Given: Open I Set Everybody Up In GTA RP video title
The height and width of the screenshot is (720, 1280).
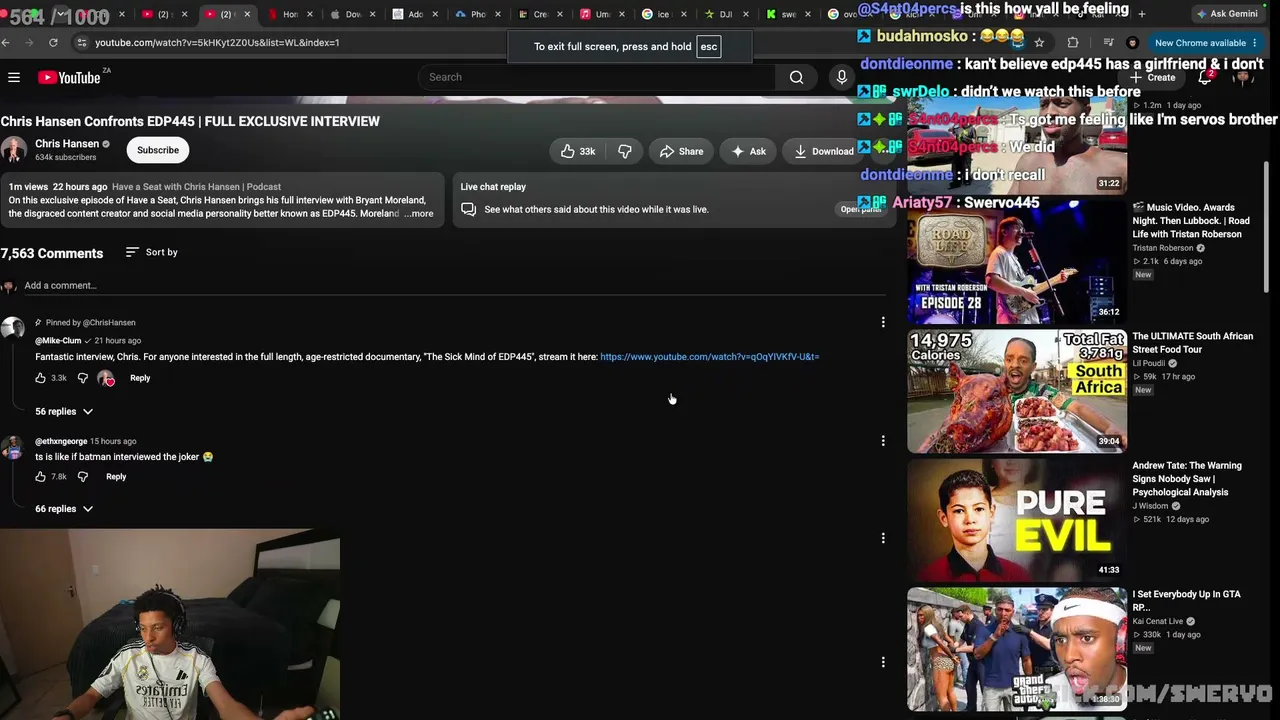Looking at the screenshot, I should coord(1186,600).
